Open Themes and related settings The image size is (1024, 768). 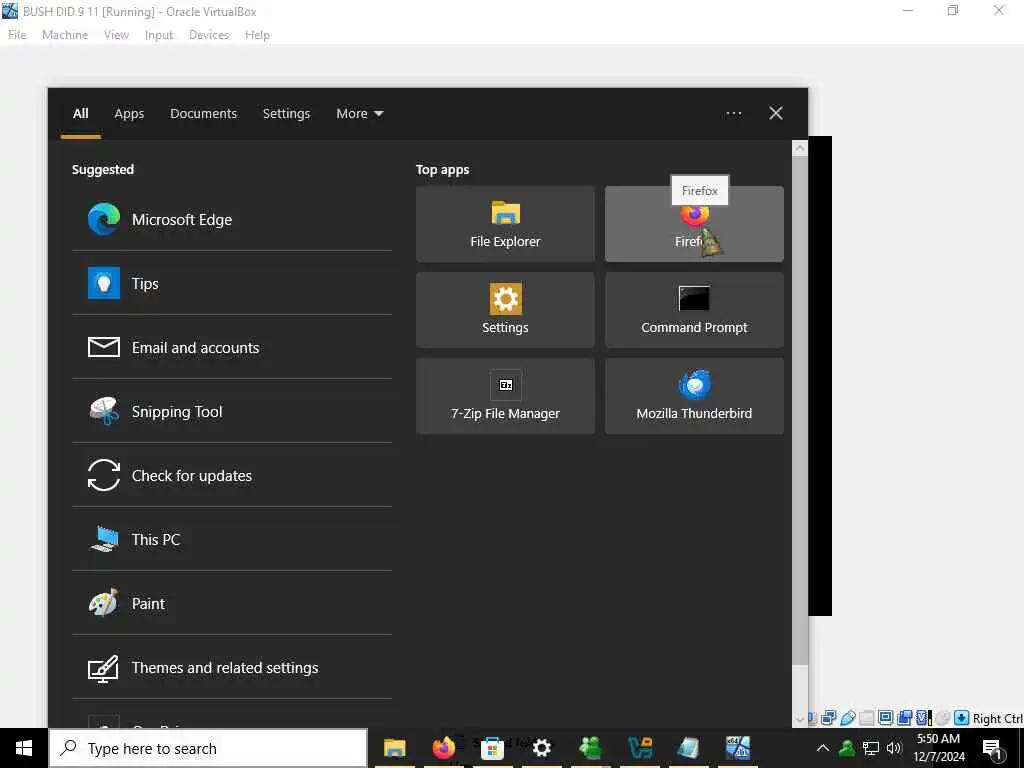click(x=232, y=667)
